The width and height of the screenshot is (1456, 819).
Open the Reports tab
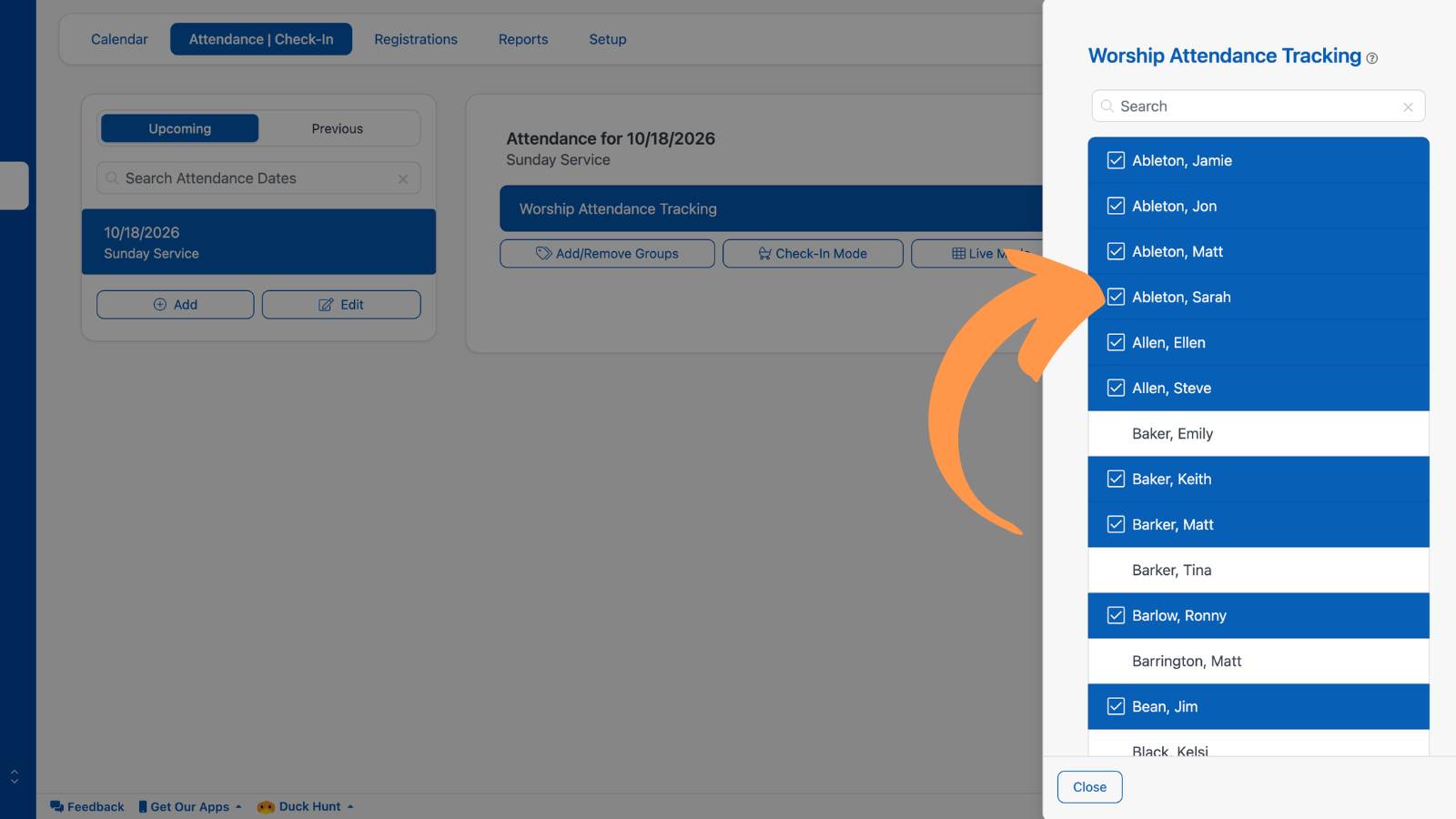pos(523,39)
